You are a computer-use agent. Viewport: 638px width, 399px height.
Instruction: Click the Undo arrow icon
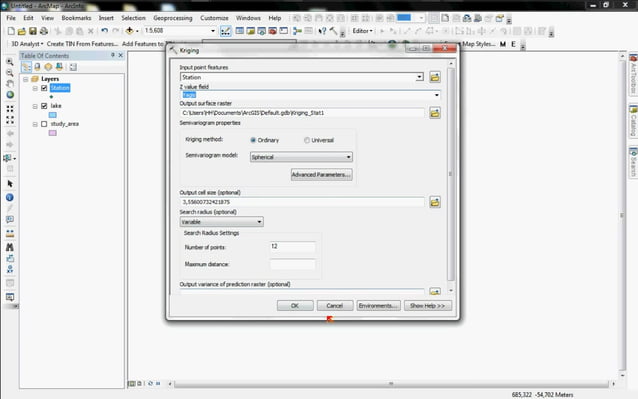[105, 31]
